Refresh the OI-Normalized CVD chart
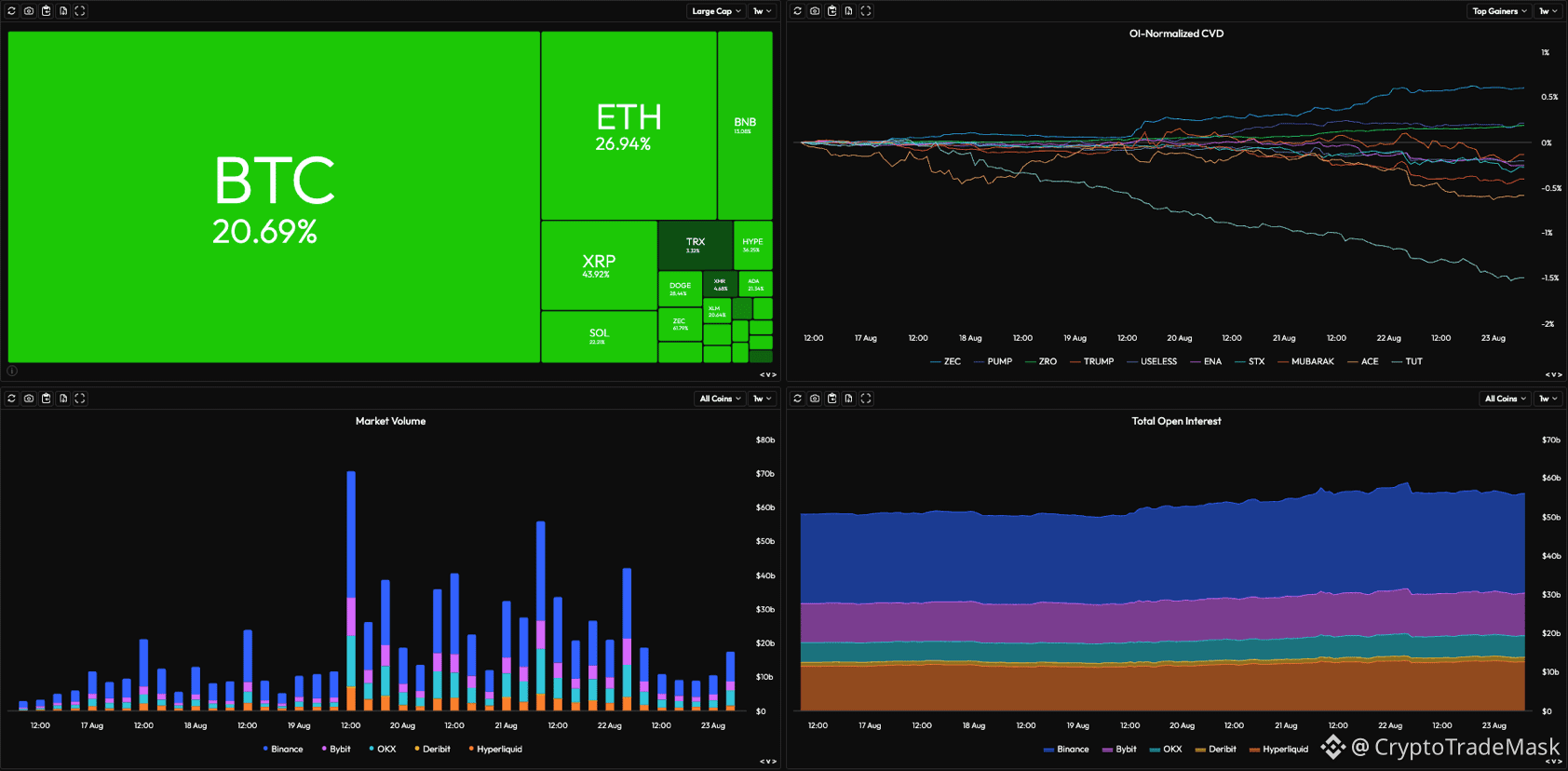 coord(798,11)
